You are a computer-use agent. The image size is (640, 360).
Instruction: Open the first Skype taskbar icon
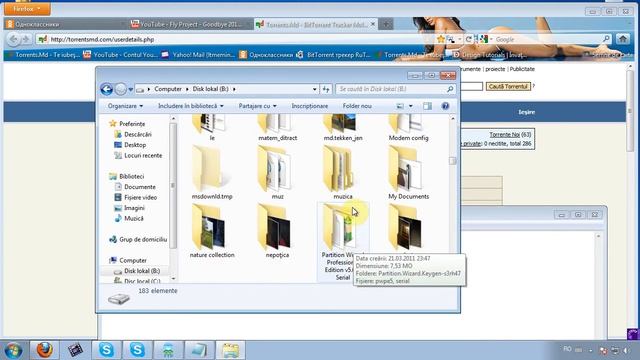point(106,350)
